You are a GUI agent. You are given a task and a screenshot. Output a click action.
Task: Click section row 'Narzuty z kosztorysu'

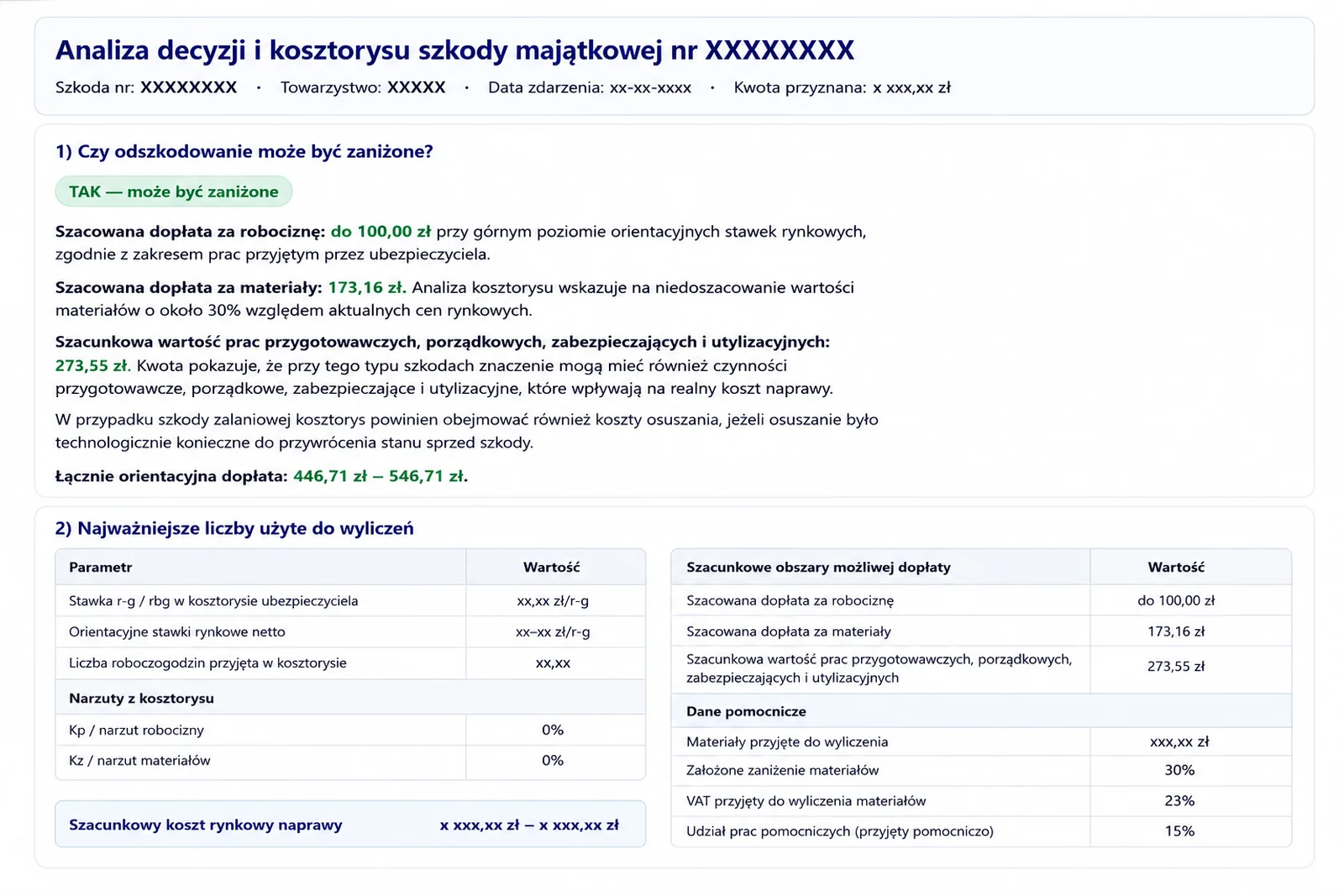click(350, 698)
